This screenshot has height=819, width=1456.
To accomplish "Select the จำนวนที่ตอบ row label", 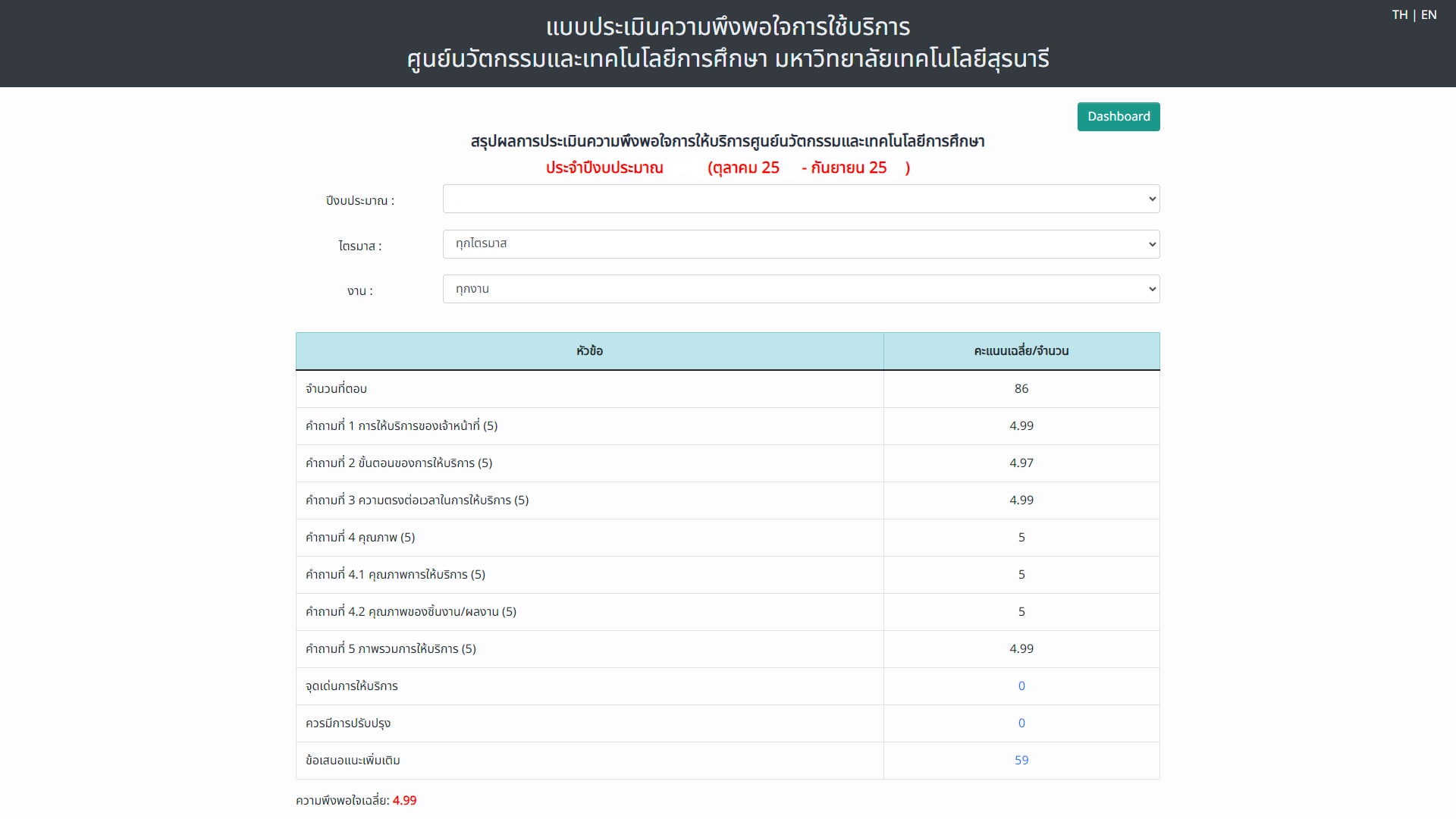I will [x=336, y=389].
